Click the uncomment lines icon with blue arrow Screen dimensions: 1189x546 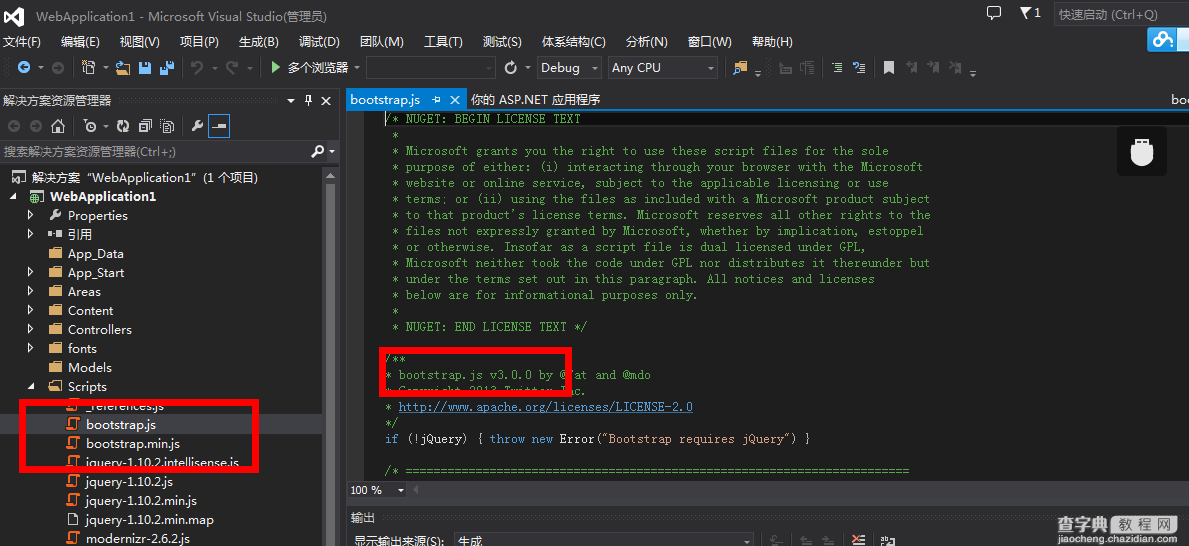pos(858,67)
